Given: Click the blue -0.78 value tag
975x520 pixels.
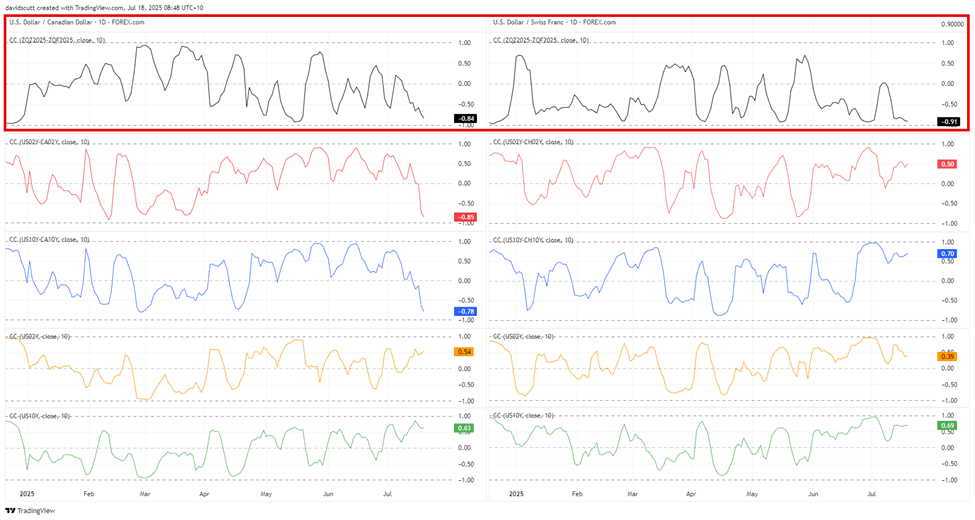Looking at the screenshot, I should [x=465, y=312].
